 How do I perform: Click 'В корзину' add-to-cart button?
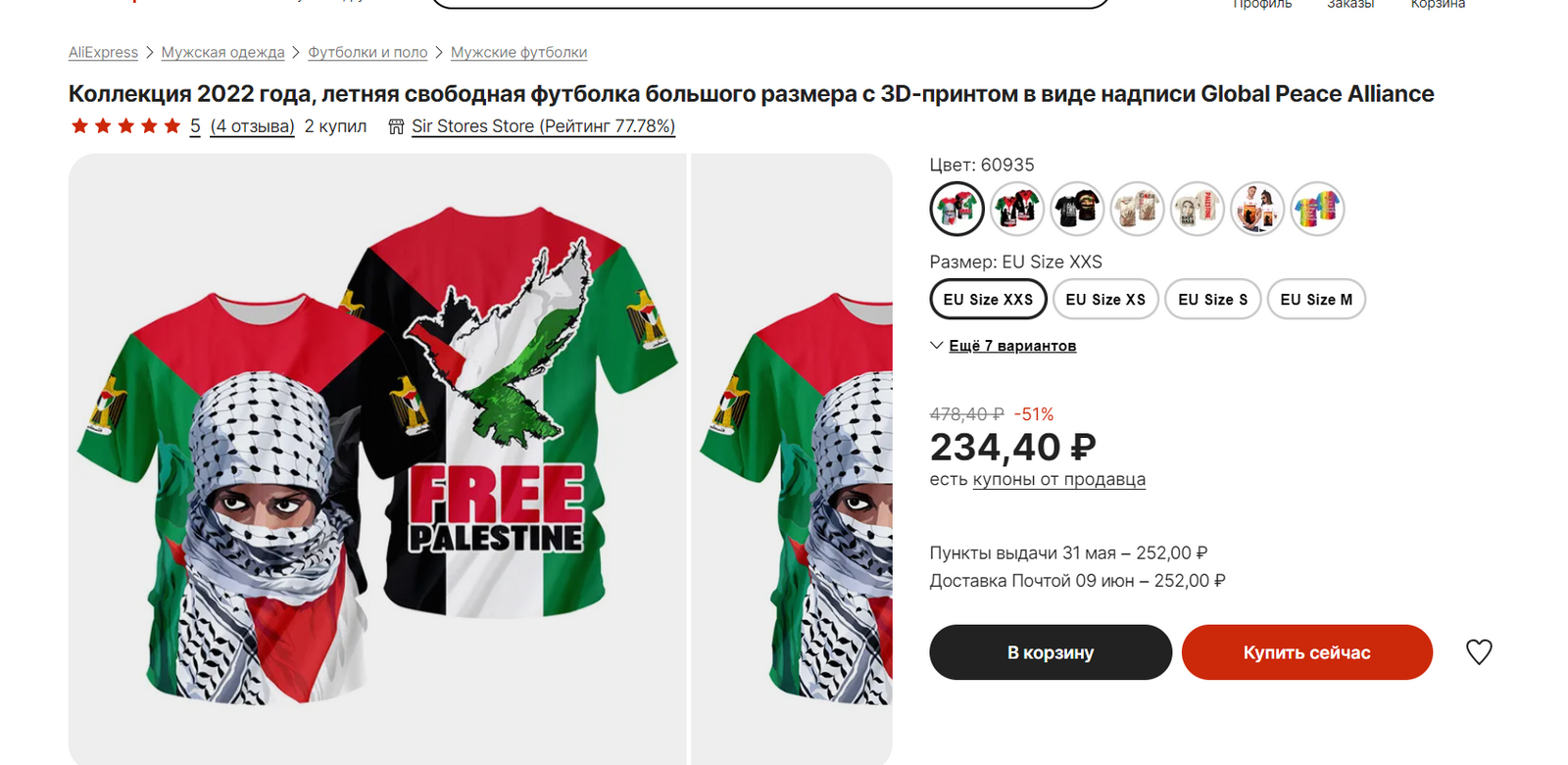[x=1051, y=652]
